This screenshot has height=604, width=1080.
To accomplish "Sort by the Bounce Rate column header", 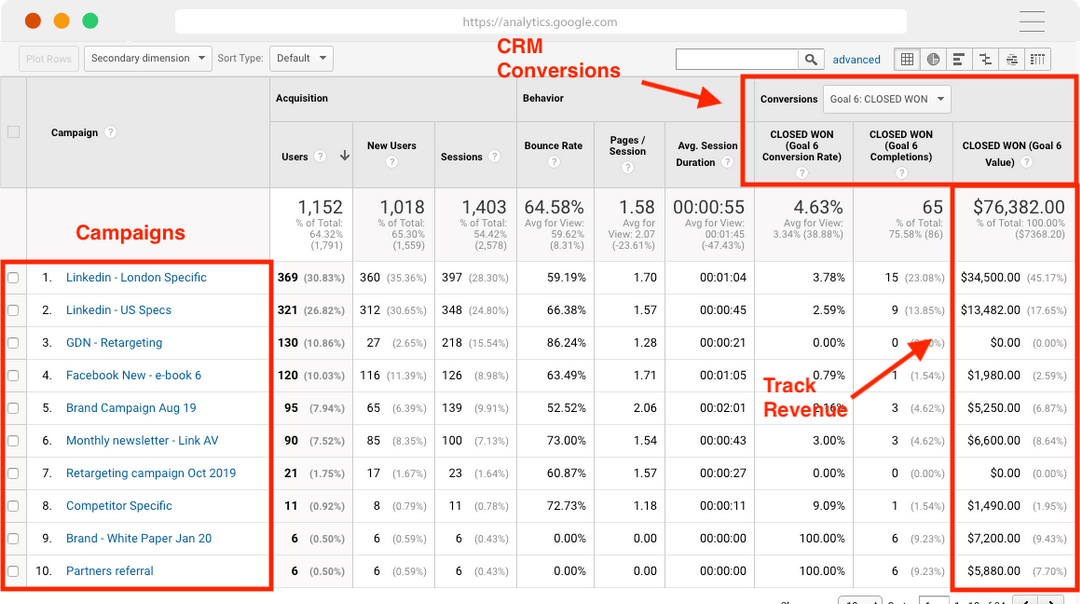I will point(553,146).
